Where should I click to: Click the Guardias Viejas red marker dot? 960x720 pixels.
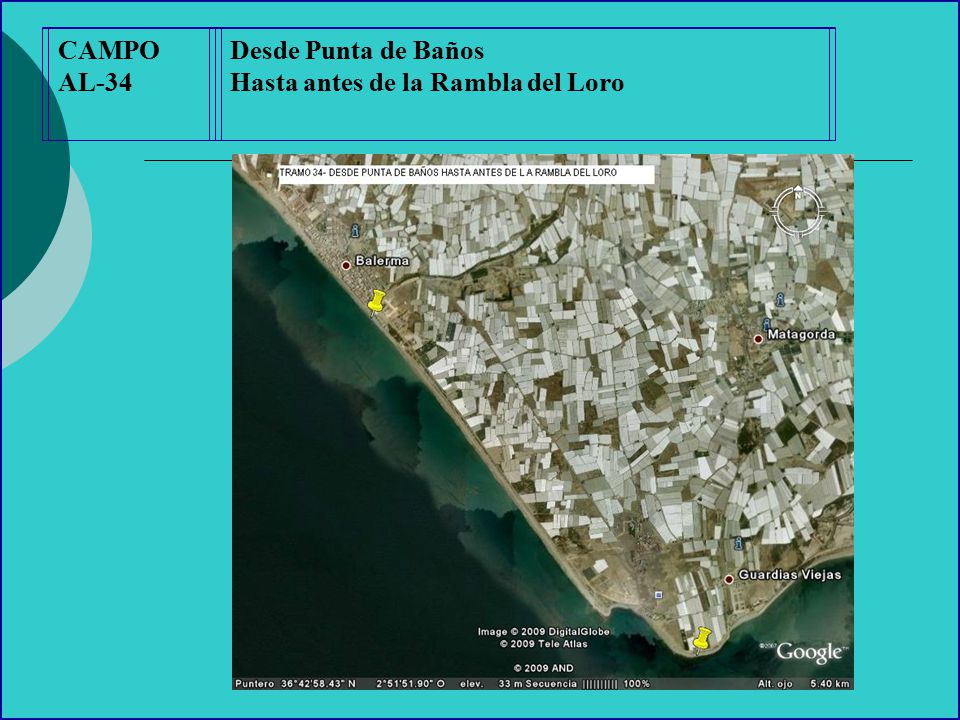coord(729,579)
